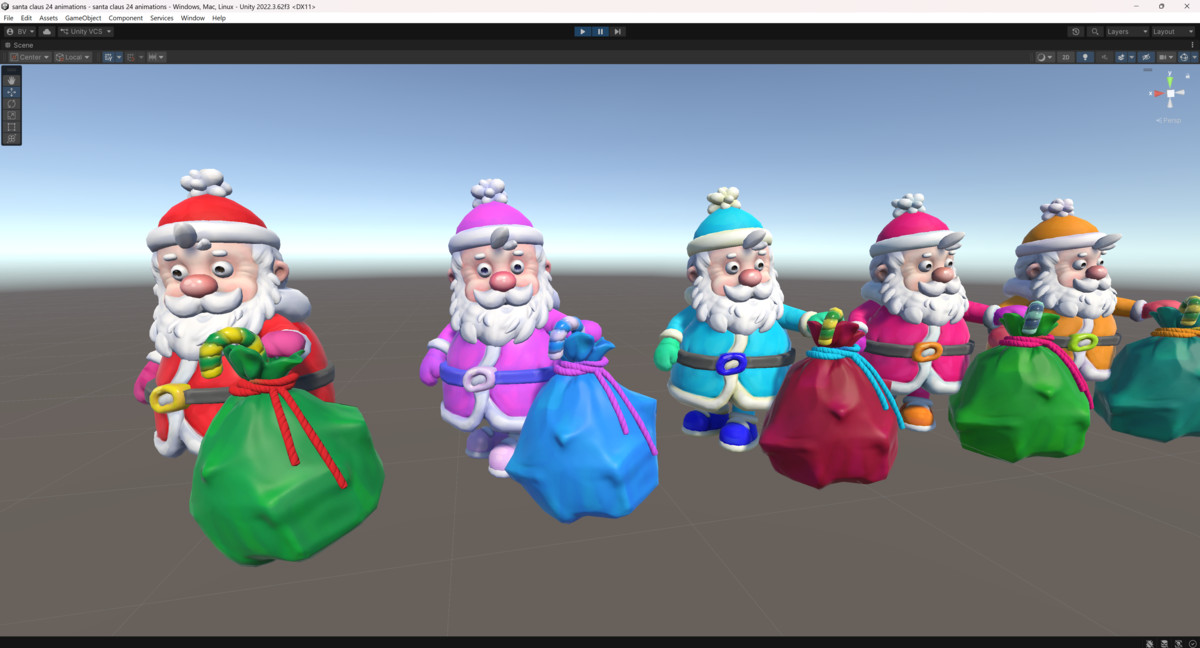Select the Rotate tool
The image size is (1200, 648).
[11, 104]
